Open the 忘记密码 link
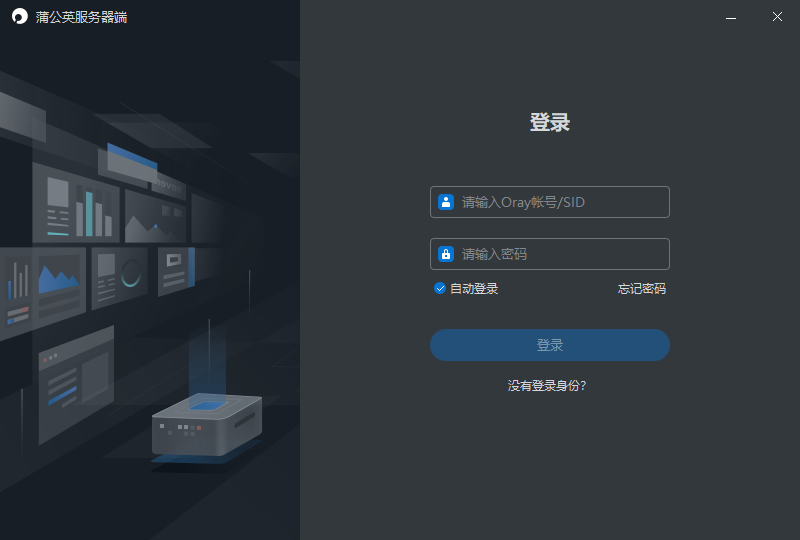800x540 pixels. pyautogui.click(x=641, y=289)
